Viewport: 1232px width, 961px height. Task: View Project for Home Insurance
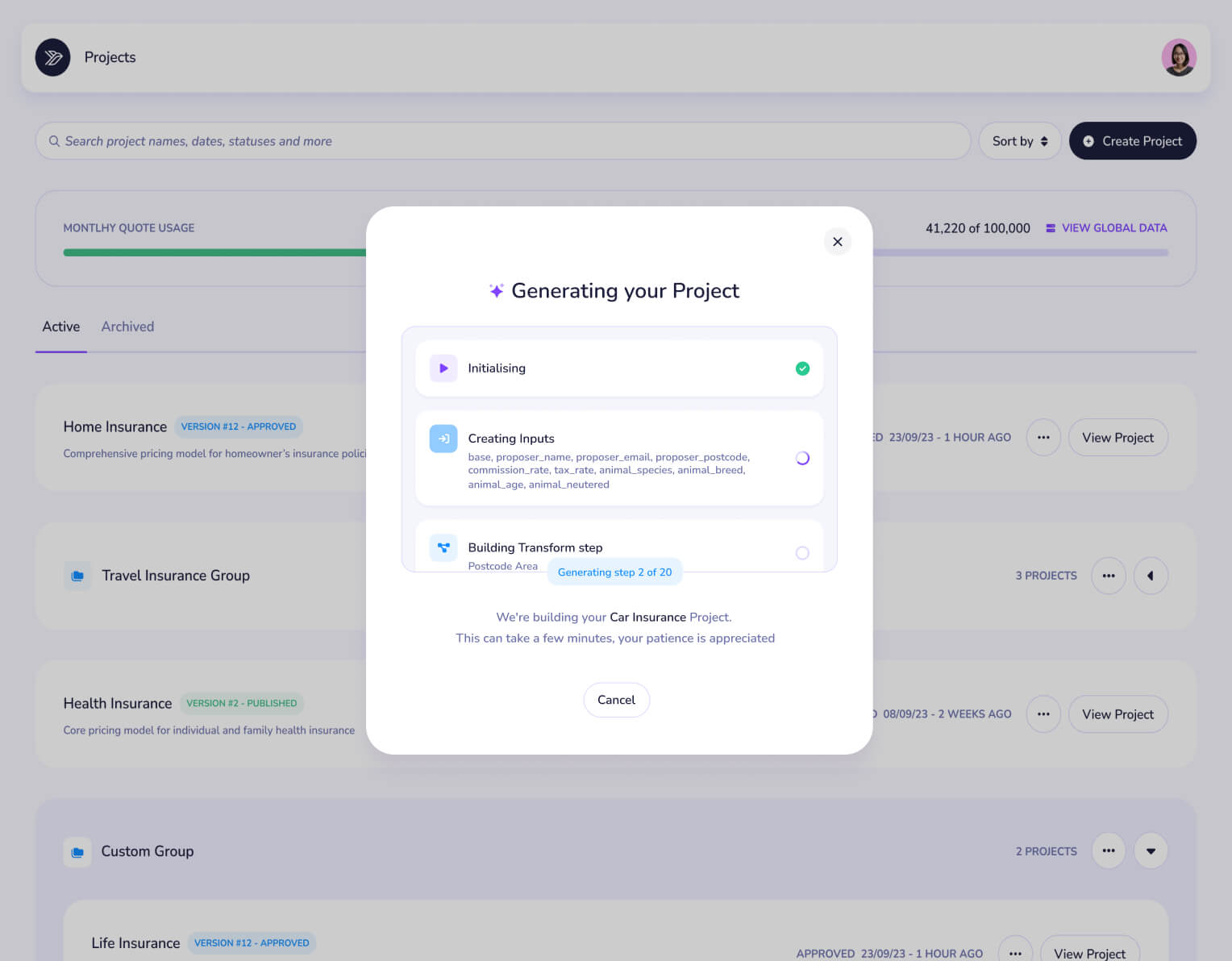tap(1118, 437)
